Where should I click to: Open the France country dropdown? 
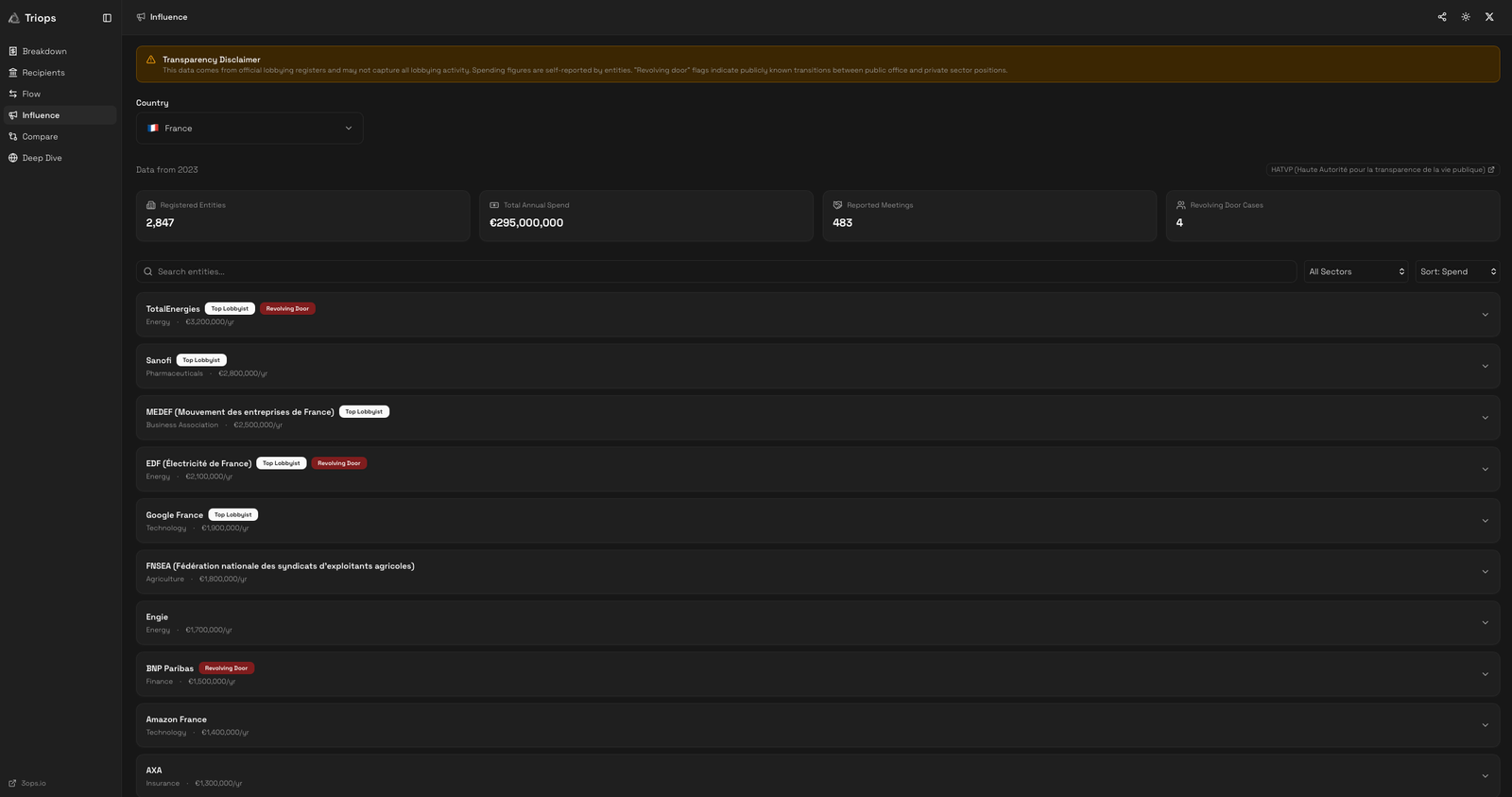click(x=249, y=129)
